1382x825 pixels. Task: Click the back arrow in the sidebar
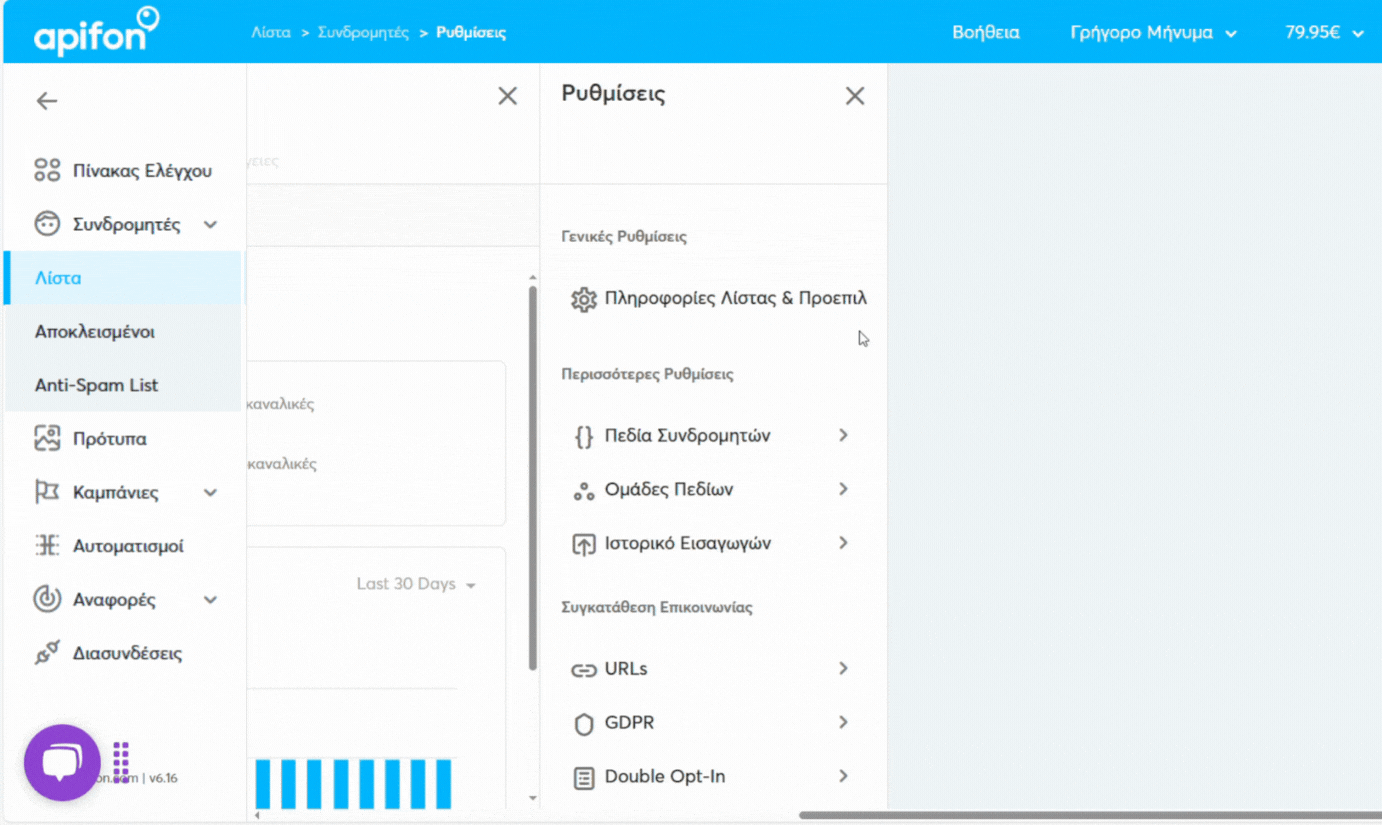pyautogui.click(x=47, y=100)
